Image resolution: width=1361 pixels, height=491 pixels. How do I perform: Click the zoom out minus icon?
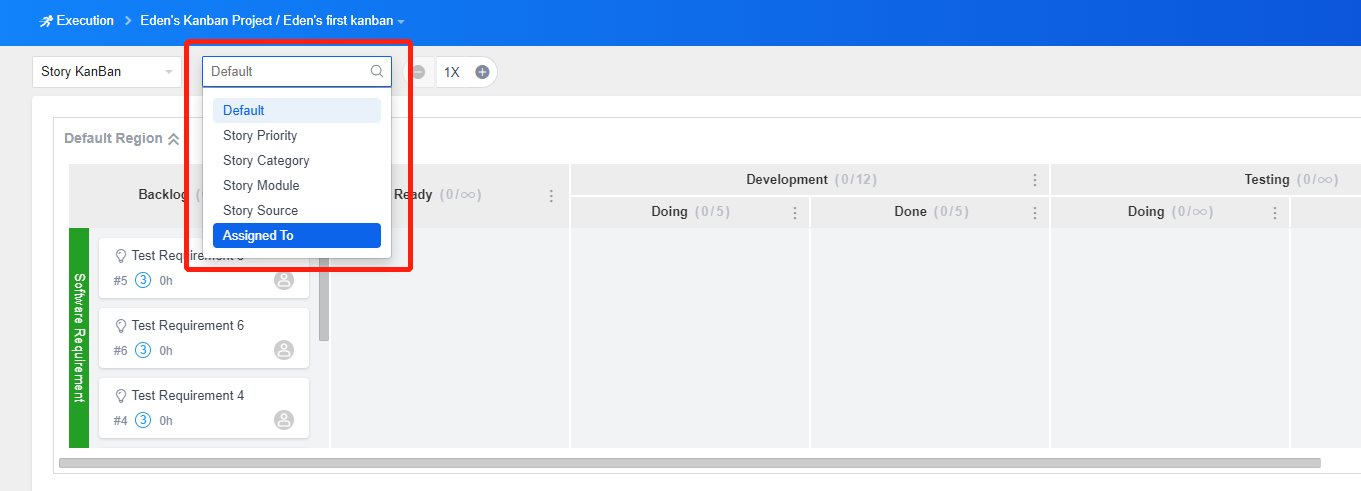tap(418, 72)
